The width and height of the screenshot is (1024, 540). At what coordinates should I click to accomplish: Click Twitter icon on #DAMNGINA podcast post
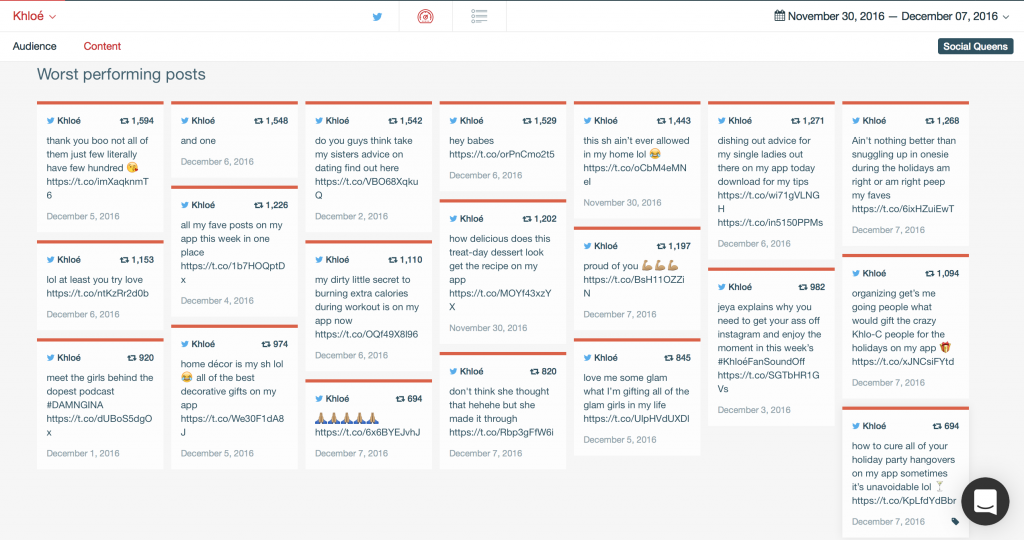pyautogui.click(x=50, y=357)
